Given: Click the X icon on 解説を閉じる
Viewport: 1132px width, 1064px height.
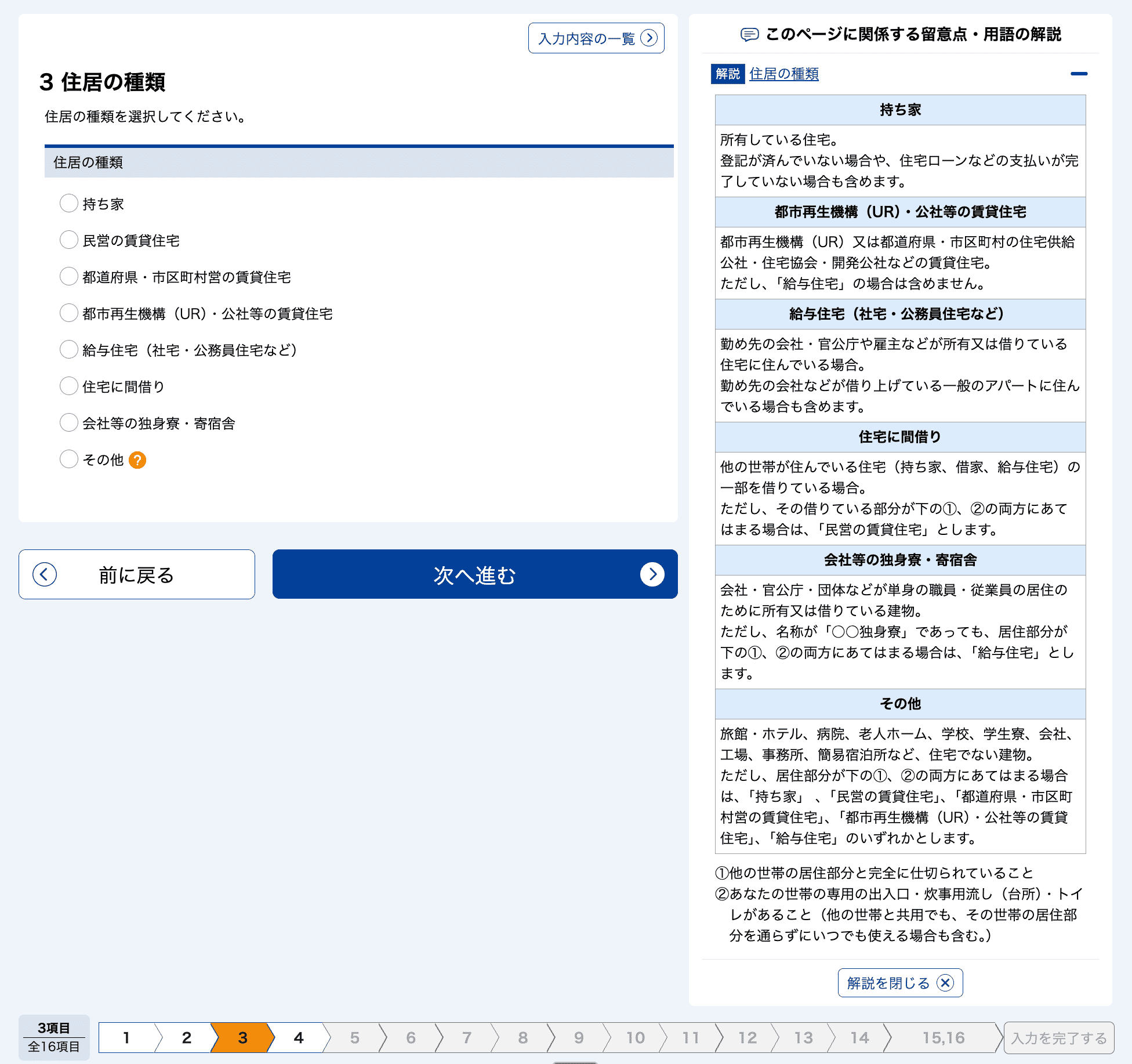Looking at the screenshot, I should coord(945,983).
